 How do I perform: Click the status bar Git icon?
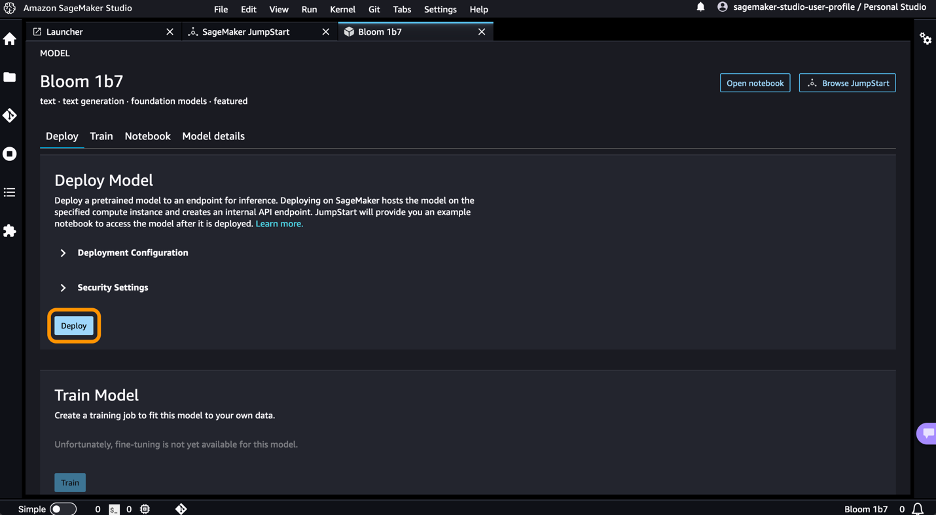click(181, 509)
